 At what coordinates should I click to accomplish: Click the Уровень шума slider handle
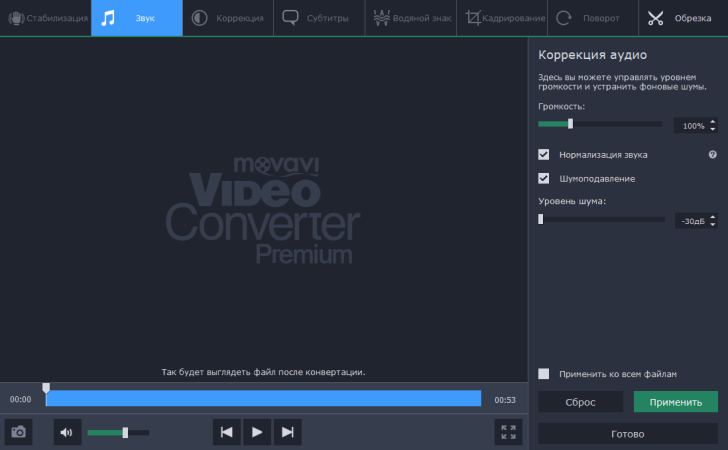(540, 219)
